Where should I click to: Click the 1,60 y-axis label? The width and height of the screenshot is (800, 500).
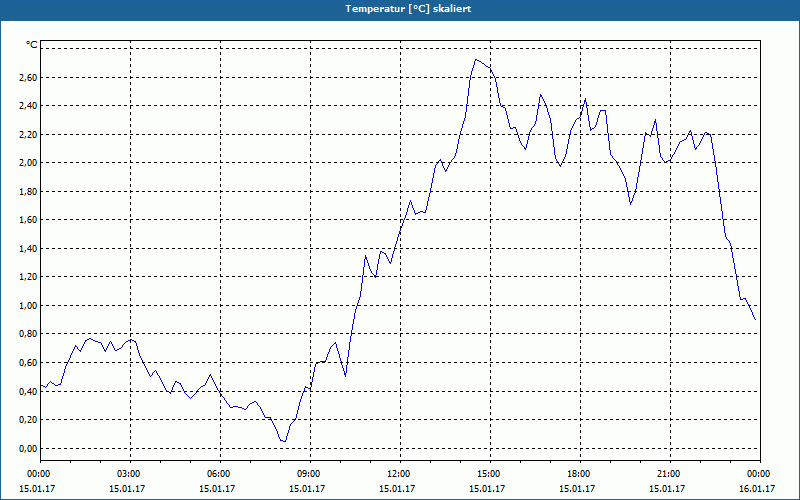click(29, 220)
